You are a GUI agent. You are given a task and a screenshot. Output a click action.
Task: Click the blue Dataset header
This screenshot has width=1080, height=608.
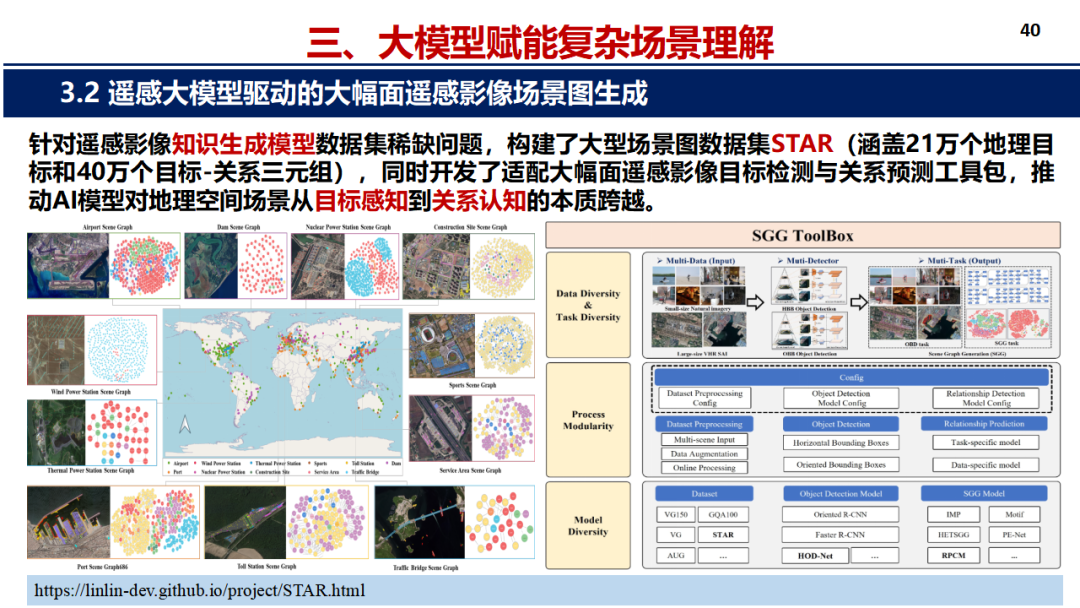tap(704, 494)
